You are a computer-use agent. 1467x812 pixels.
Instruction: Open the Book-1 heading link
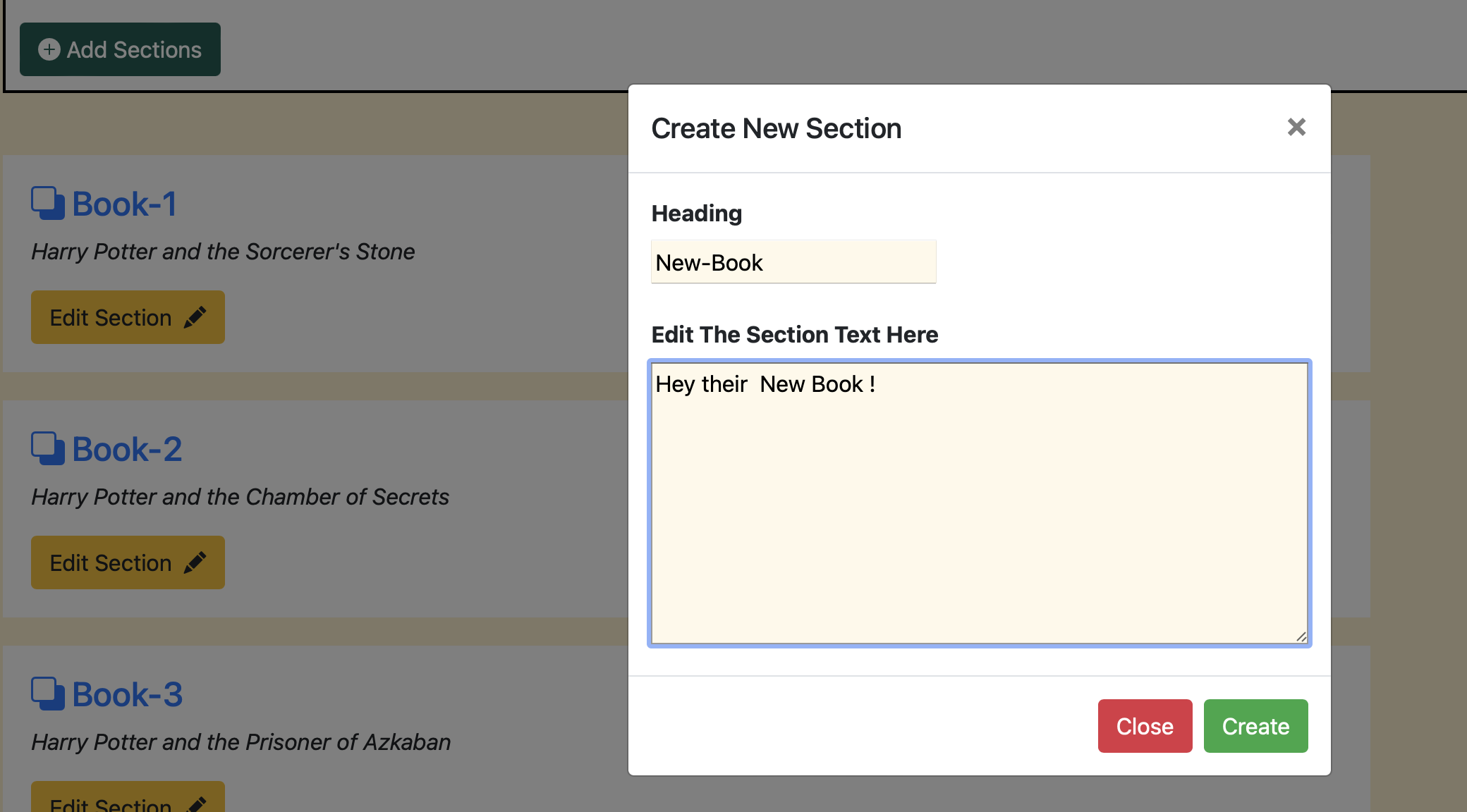[x=124, y=204]
